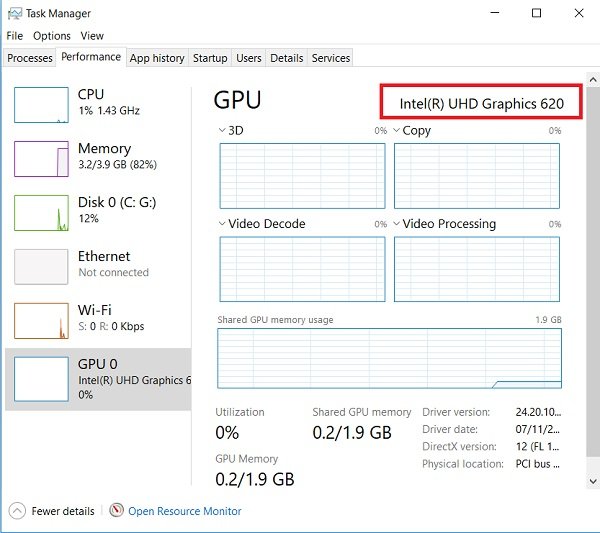
Task: Open the File menu
Action: (14, 36)
